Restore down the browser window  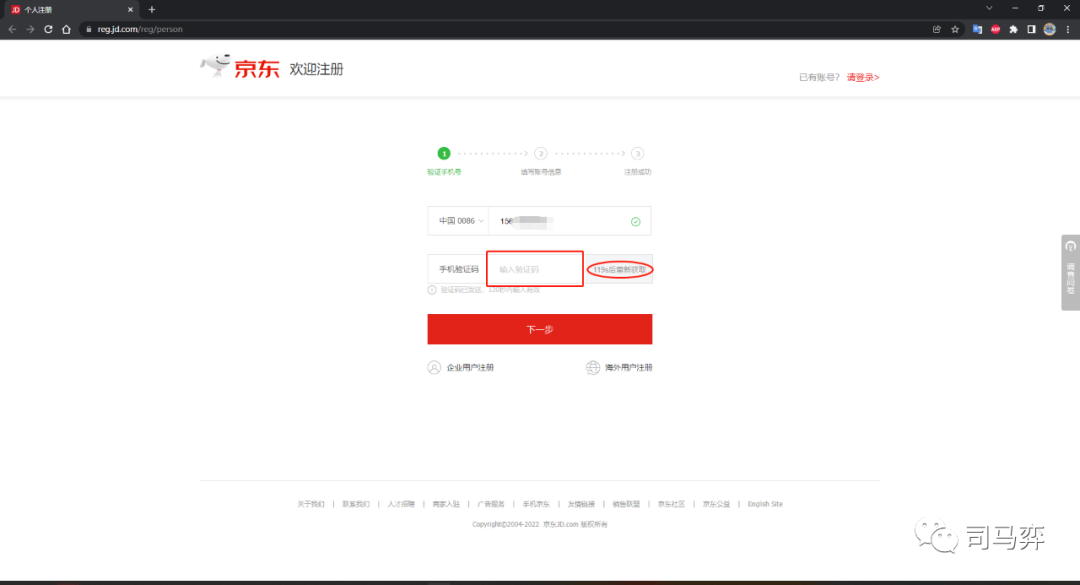pyautogui.click(x=1041, y=8)
